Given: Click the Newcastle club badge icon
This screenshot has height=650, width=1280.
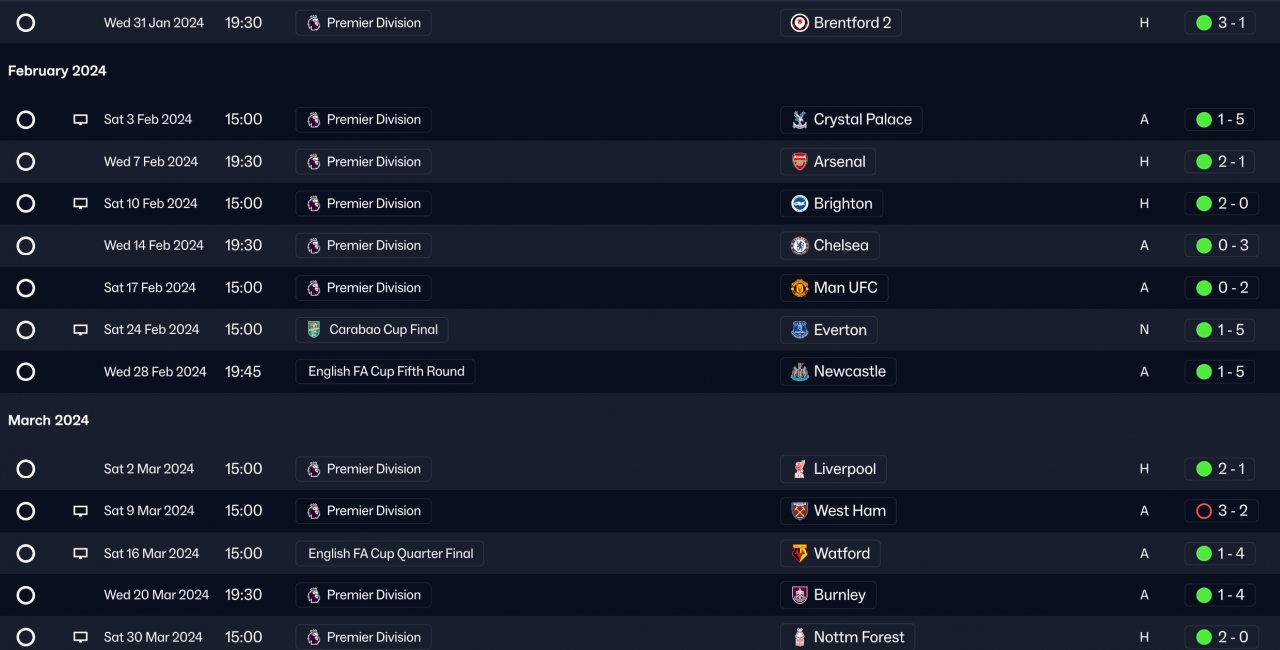Looking at the screenshot, I should [799, 372].
